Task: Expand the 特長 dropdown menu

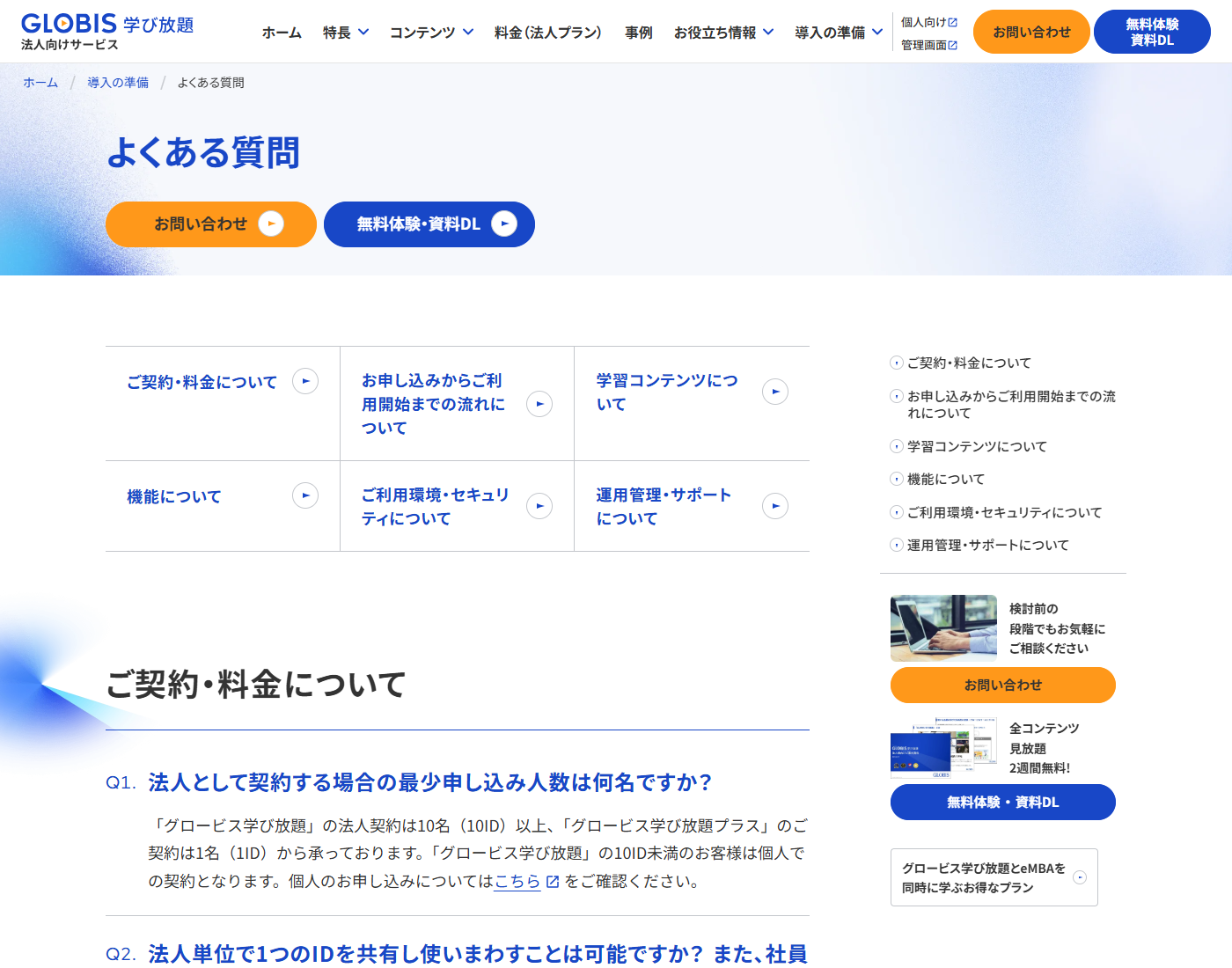Action: pyautogui.click(x=345, y=33)
